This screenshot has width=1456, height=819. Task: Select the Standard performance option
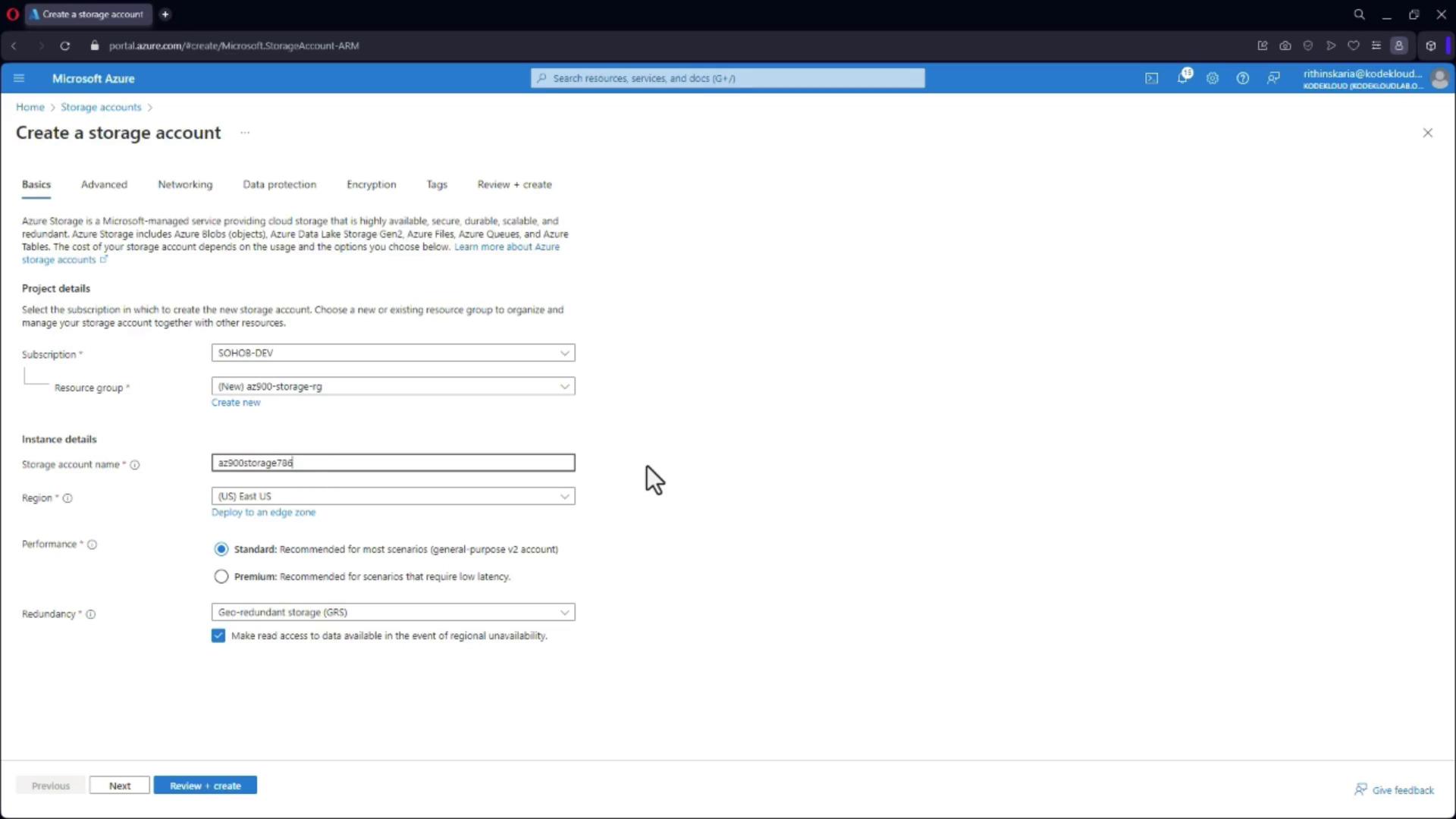(x=221, y=549)
